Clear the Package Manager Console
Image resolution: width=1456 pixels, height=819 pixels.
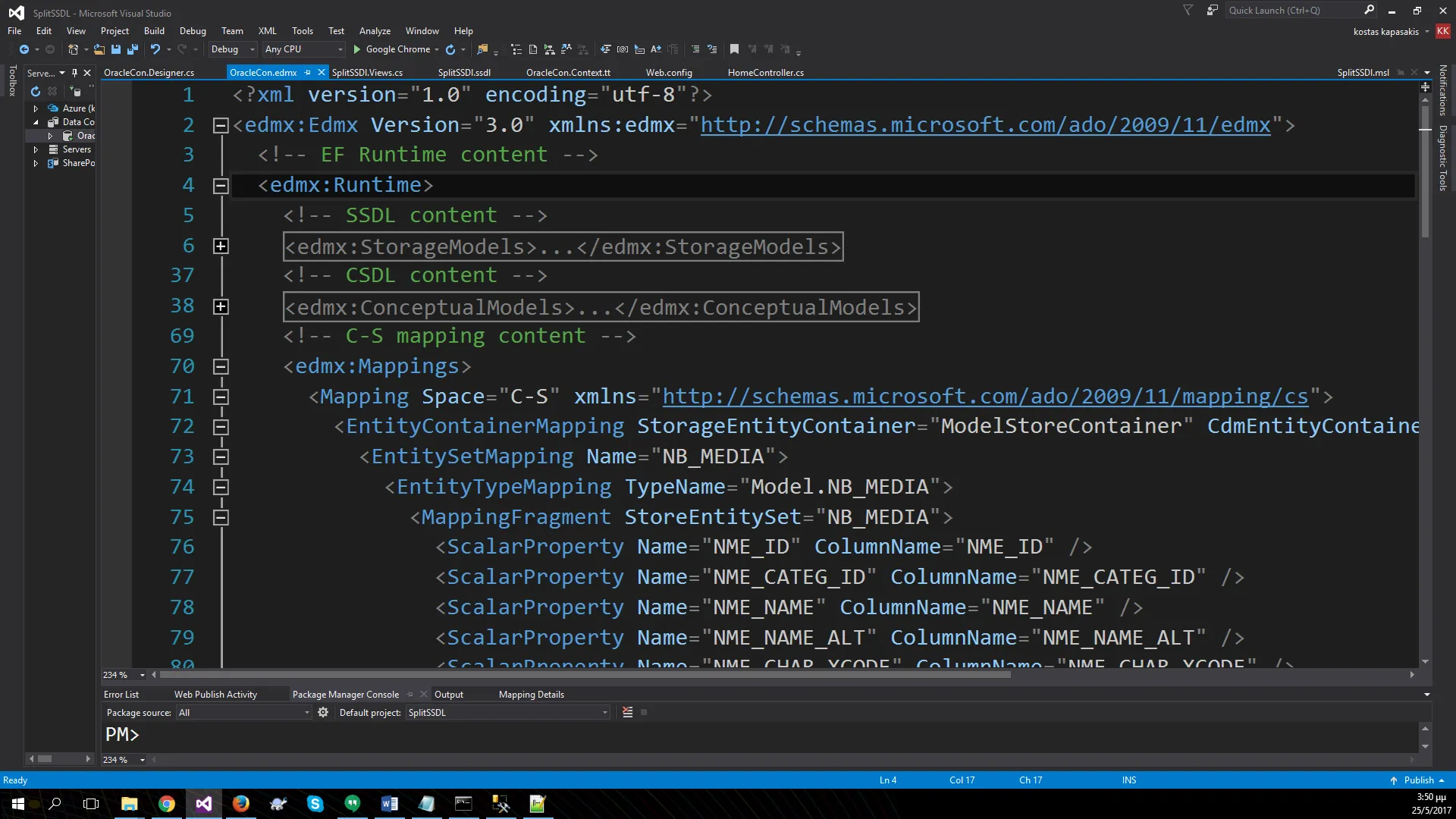coord(627,712)
